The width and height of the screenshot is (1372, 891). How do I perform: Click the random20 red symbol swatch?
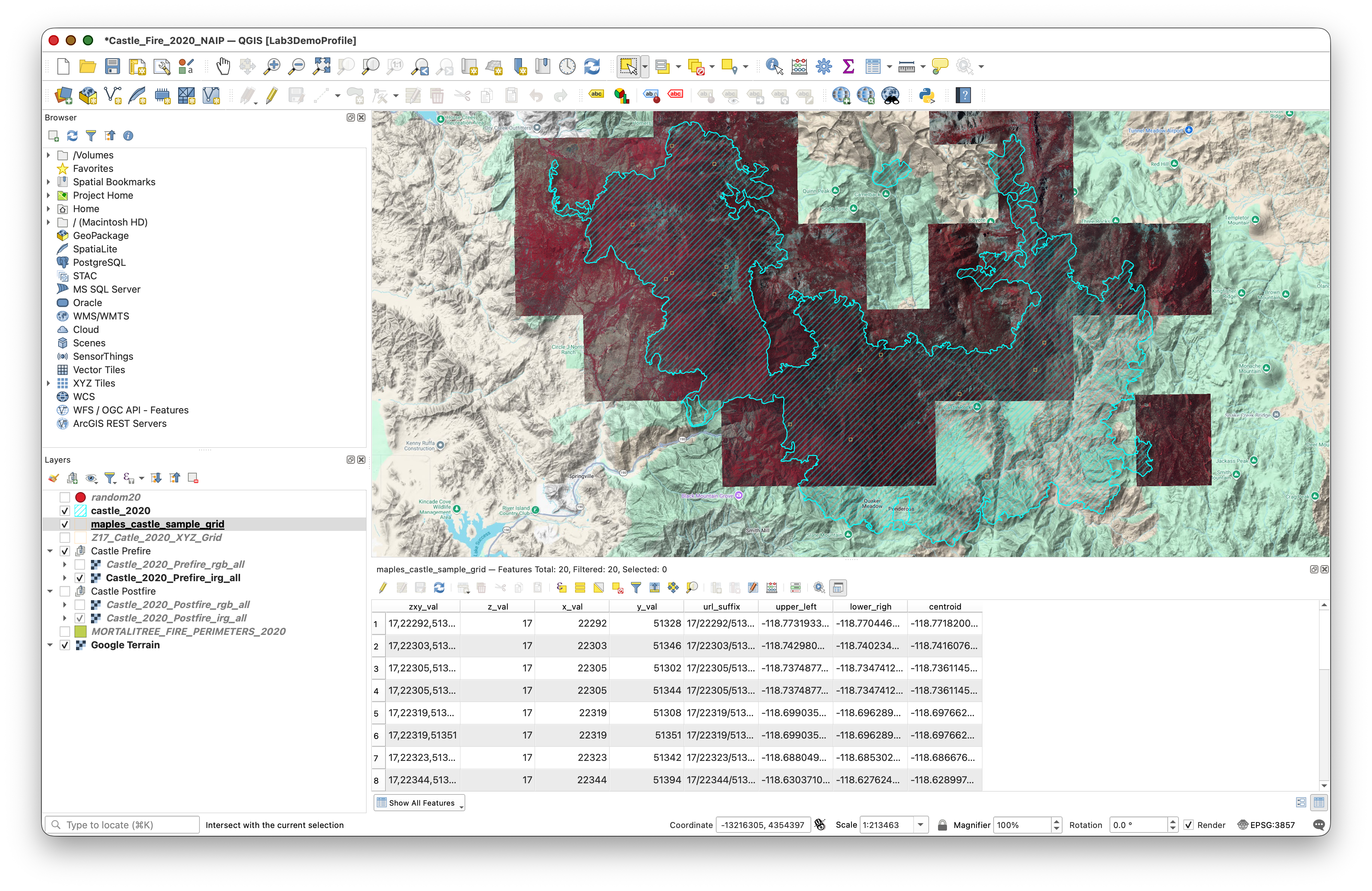coord(81,497)
